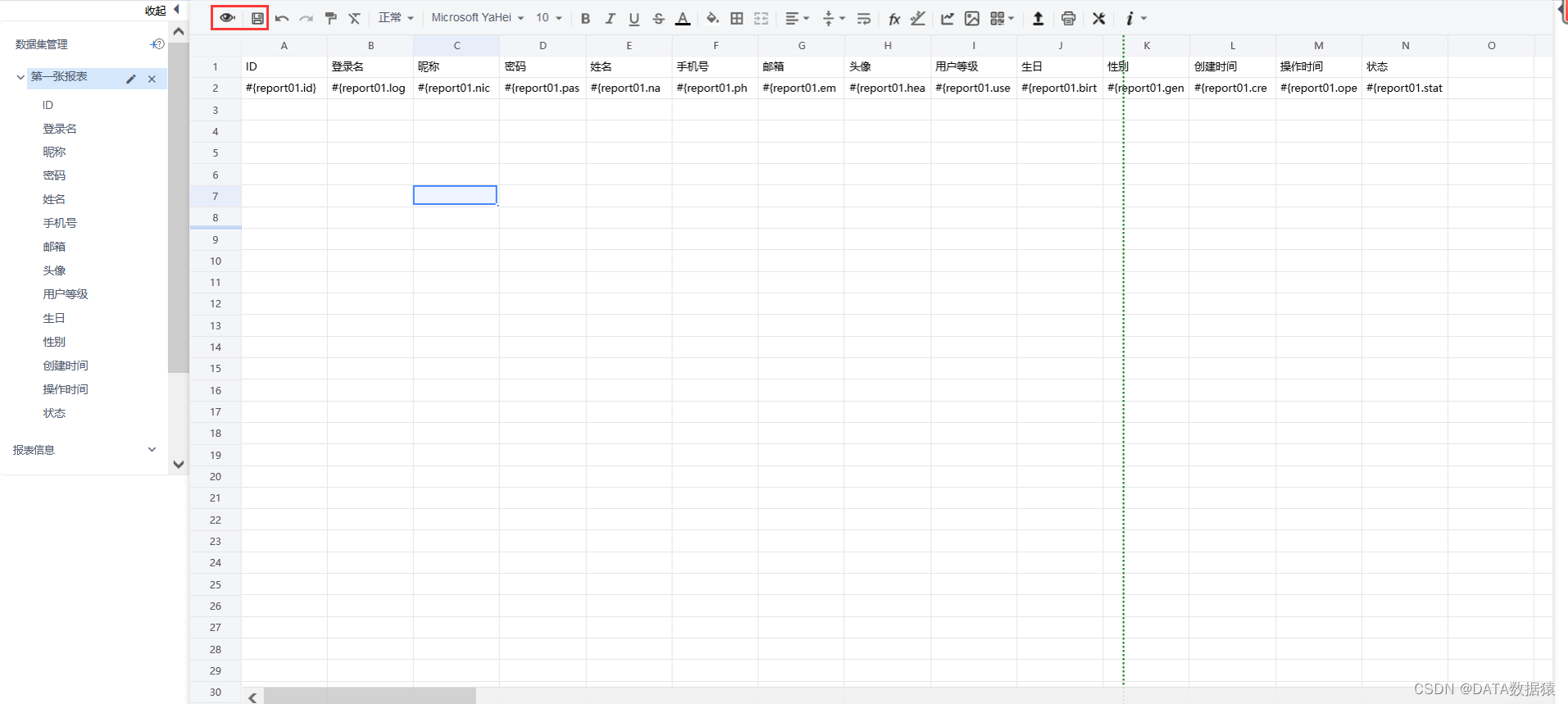Select the 状态 field in dataset
This screenshot has width=1568, height=704.
pos(54,413)
